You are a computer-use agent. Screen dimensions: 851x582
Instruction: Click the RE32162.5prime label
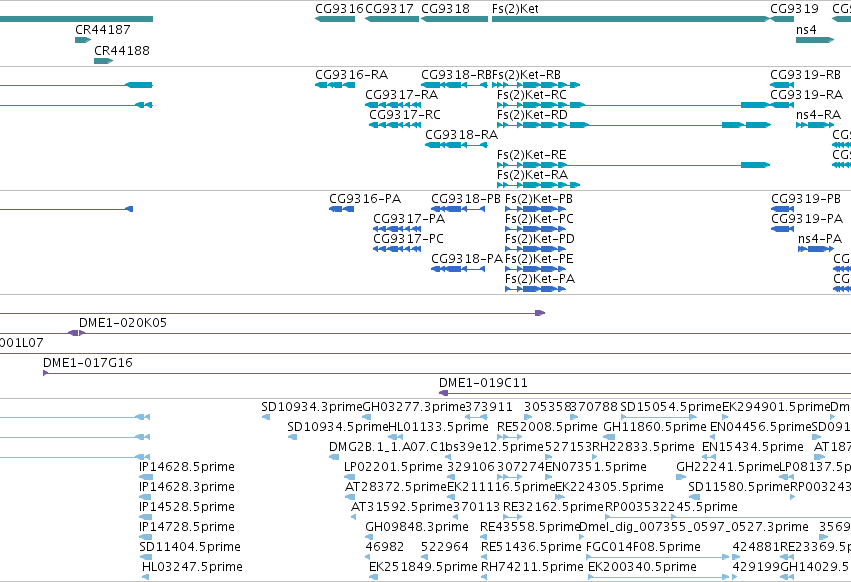(x=553, y=507)
